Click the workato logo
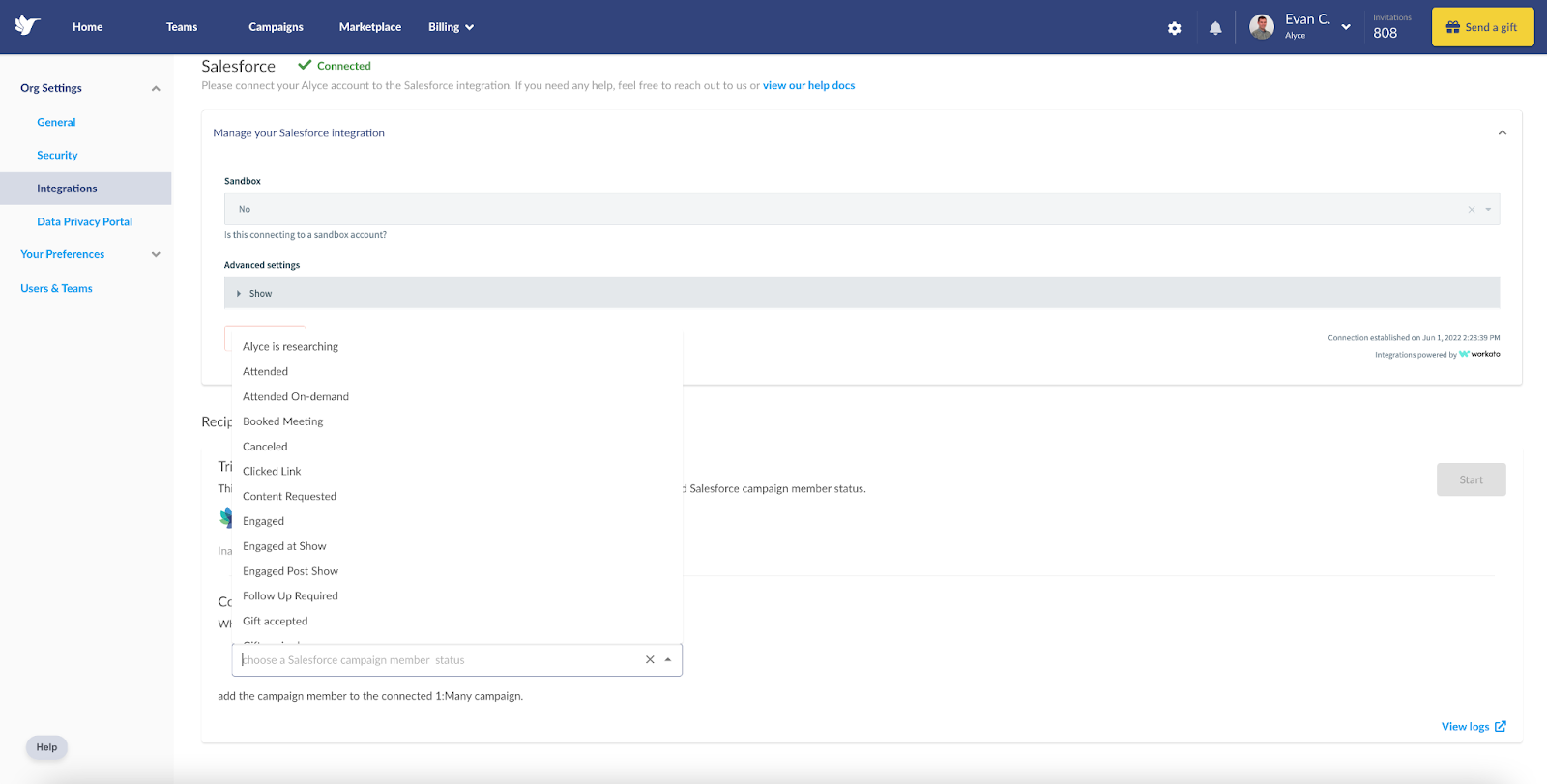The image size is (1547, 784). coord(1479,354)
